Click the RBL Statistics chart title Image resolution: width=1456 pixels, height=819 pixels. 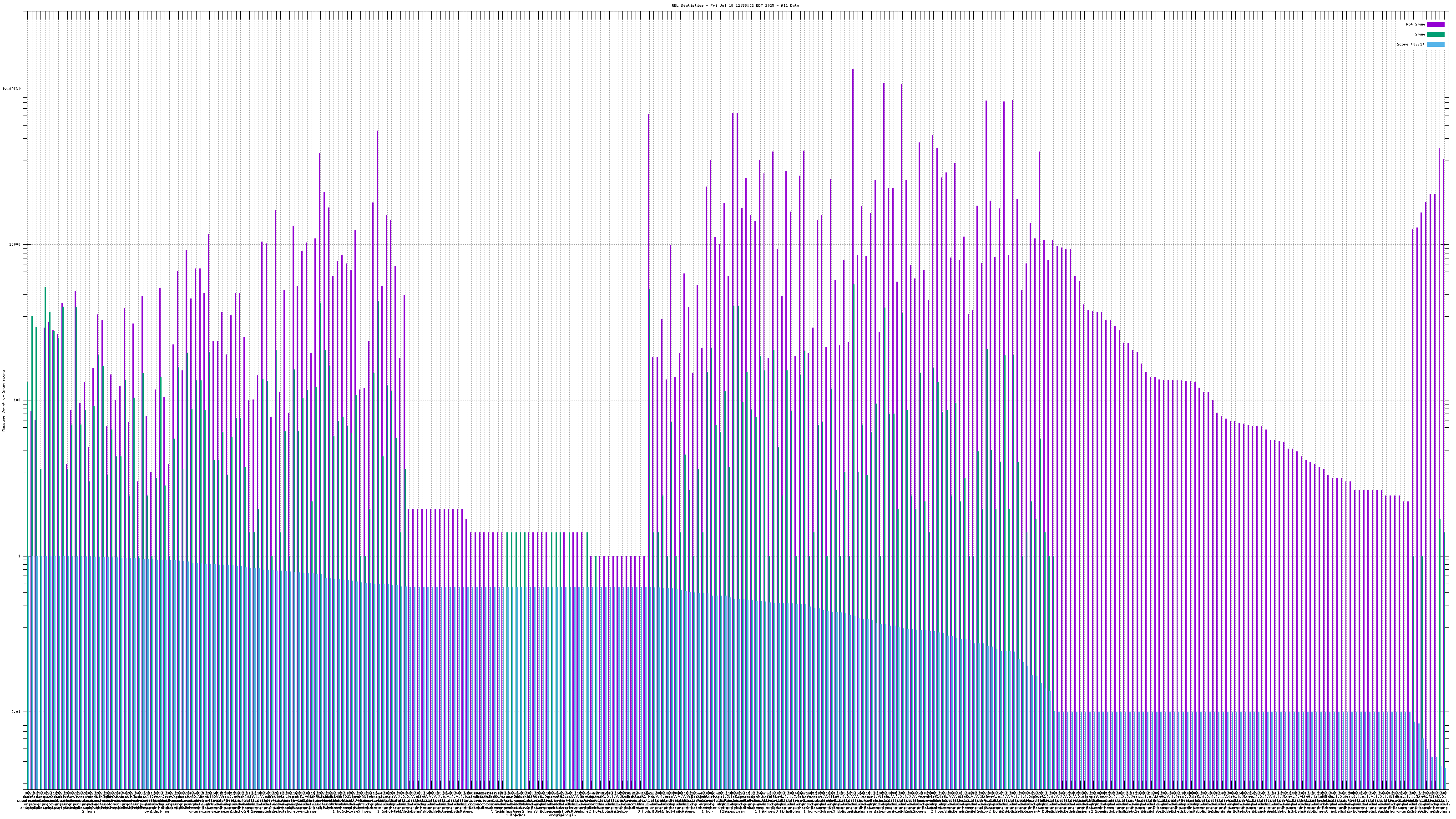pyautogui.click(x=735, y=5)
